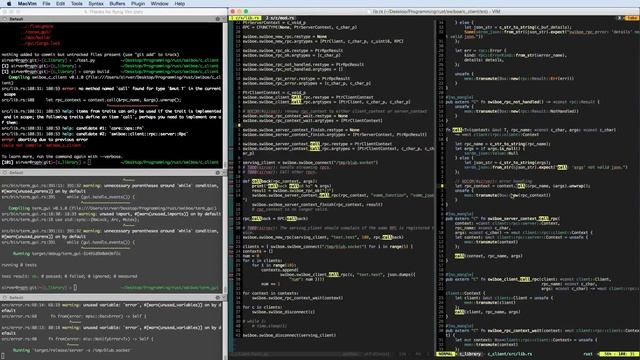640x360 pixels.
Task: Click c_client/src/lib.rs filename in status line
Action: (510, 354)
